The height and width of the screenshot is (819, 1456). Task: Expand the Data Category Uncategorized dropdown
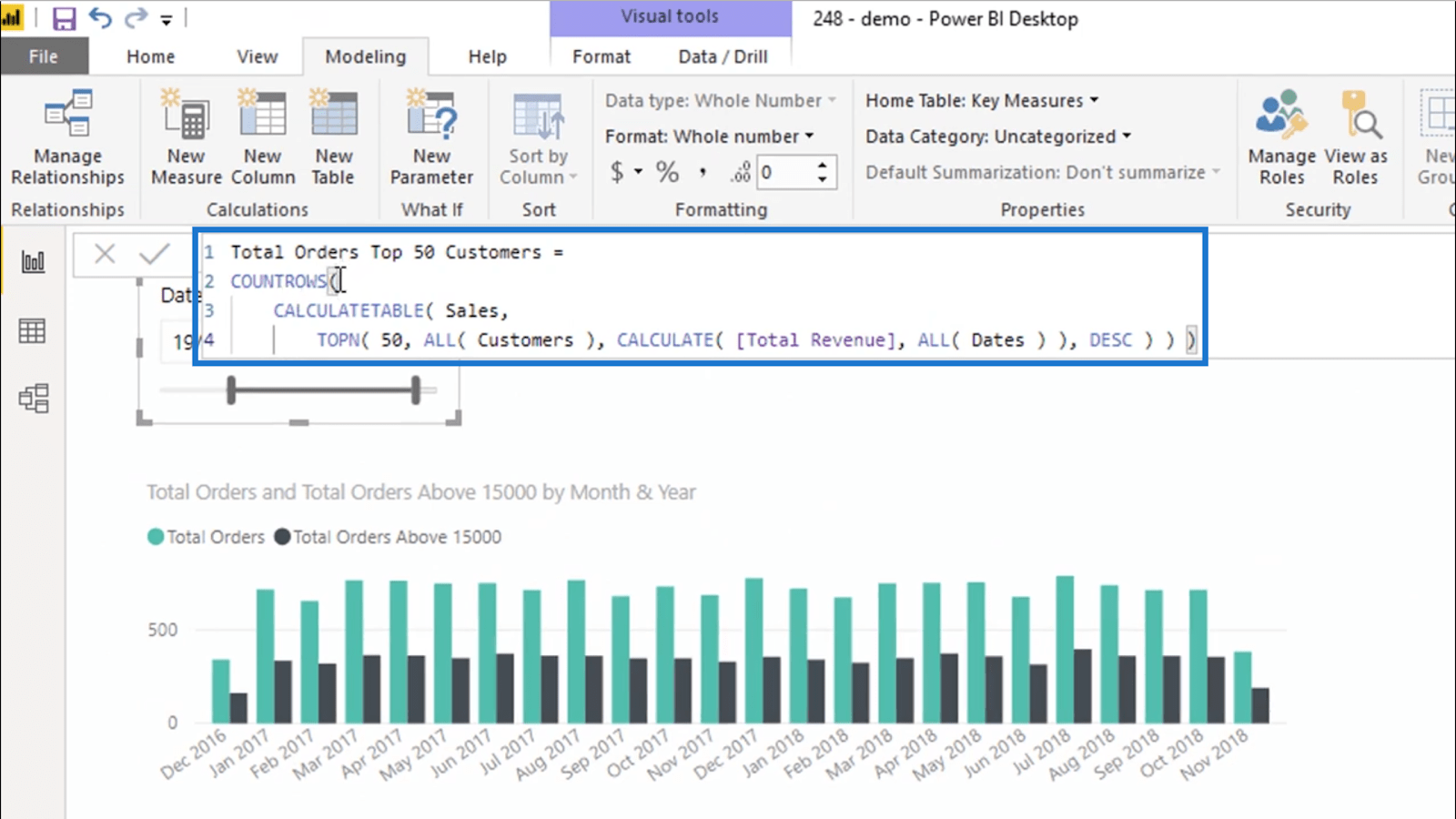tap(998, 136)
